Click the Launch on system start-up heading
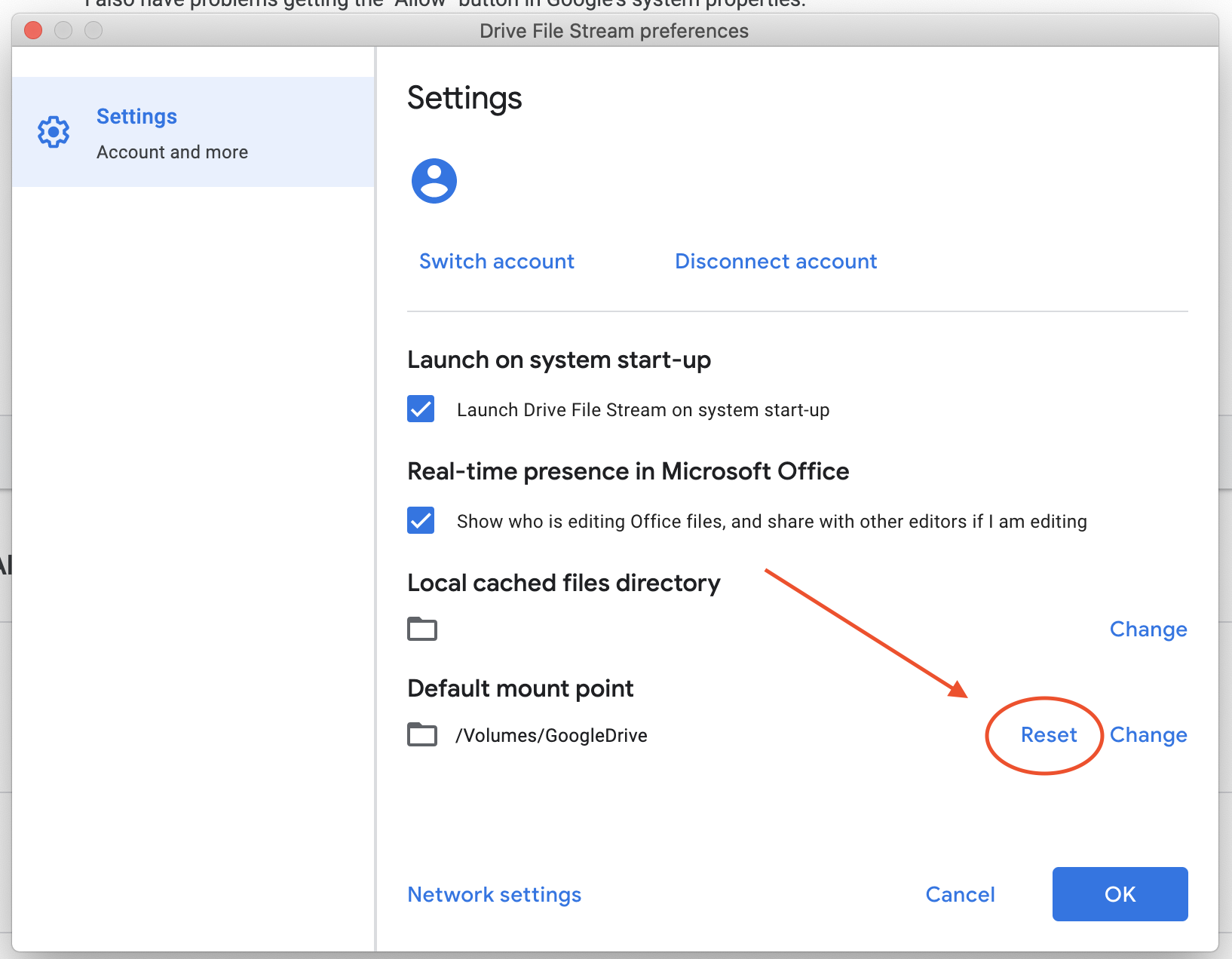This screenshot has height=959, width=1232. click(559, 360)
